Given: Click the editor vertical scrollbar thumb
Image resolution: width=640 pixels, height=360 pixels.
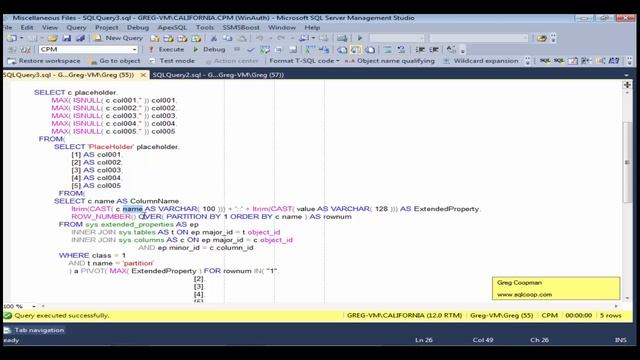Looking at the screenshot, I should [x=627, y=162].
